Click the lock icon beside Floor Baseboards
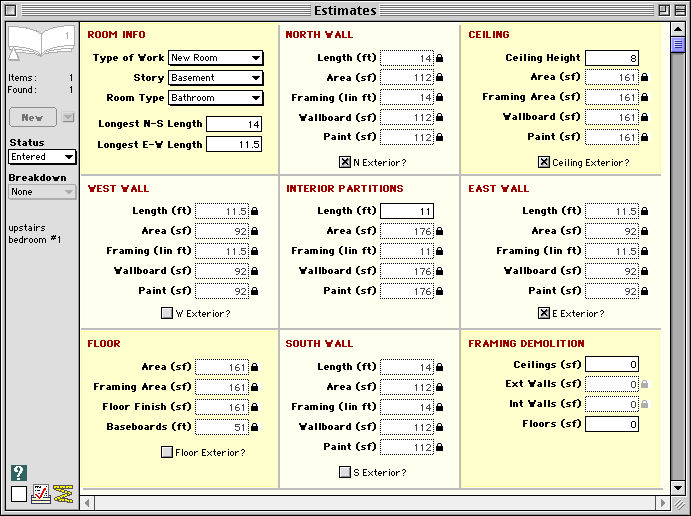Screen dimensions: 691x516 tap(254, 427)
